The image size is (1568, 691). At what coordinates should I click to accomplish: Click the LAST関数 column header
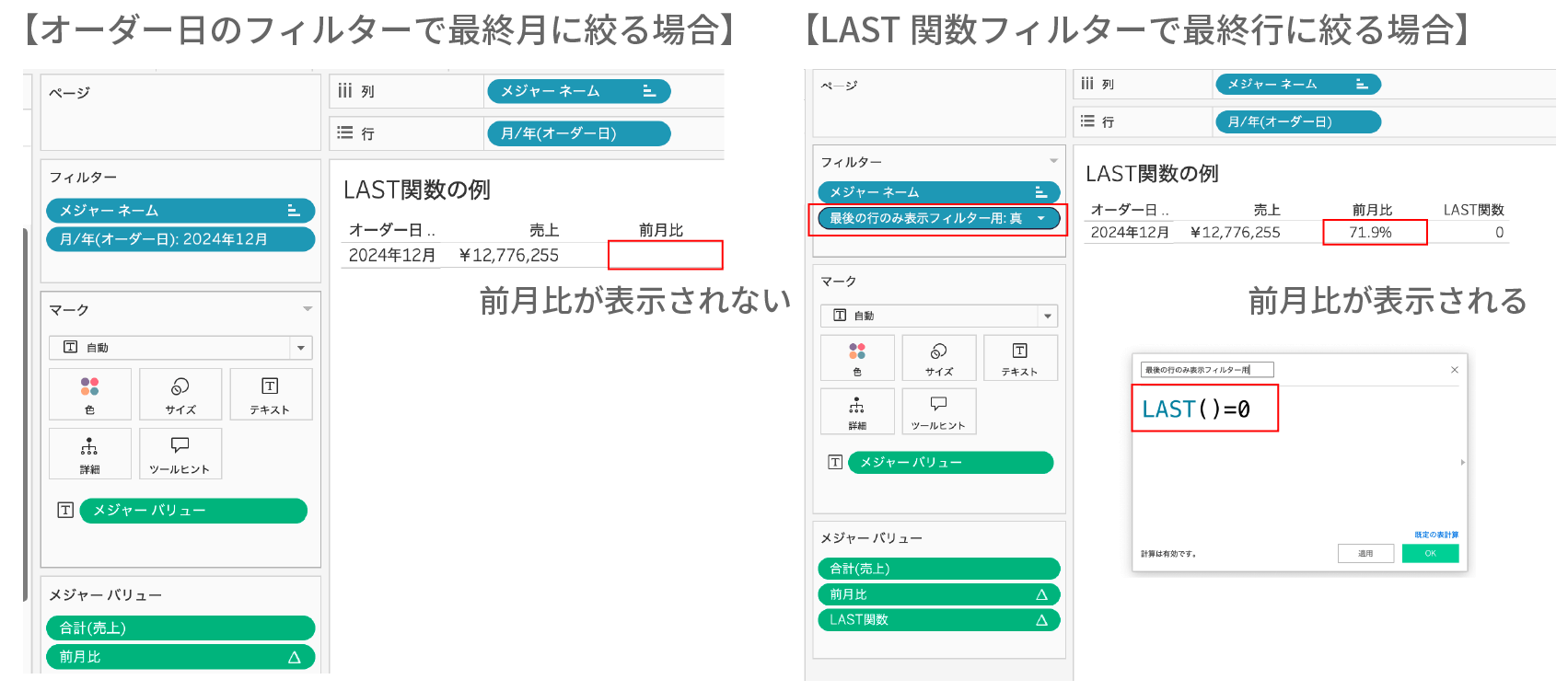tap(1473, 210)
